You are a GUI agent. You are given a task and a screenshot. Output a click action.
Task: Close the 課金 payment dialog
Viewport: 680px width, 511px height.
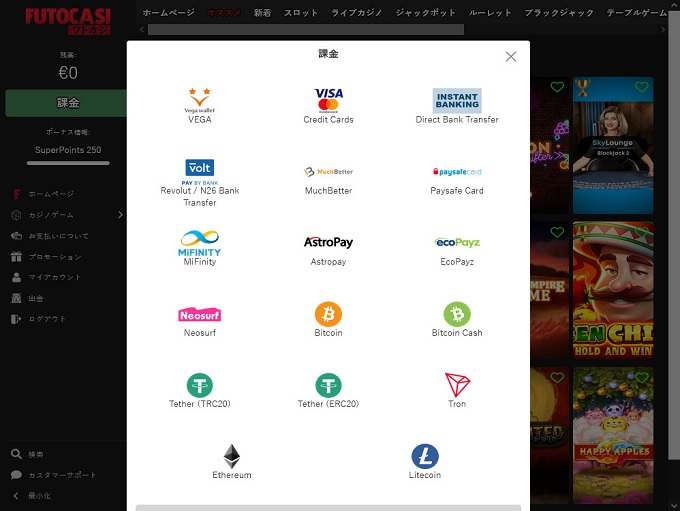pos(511,57)
